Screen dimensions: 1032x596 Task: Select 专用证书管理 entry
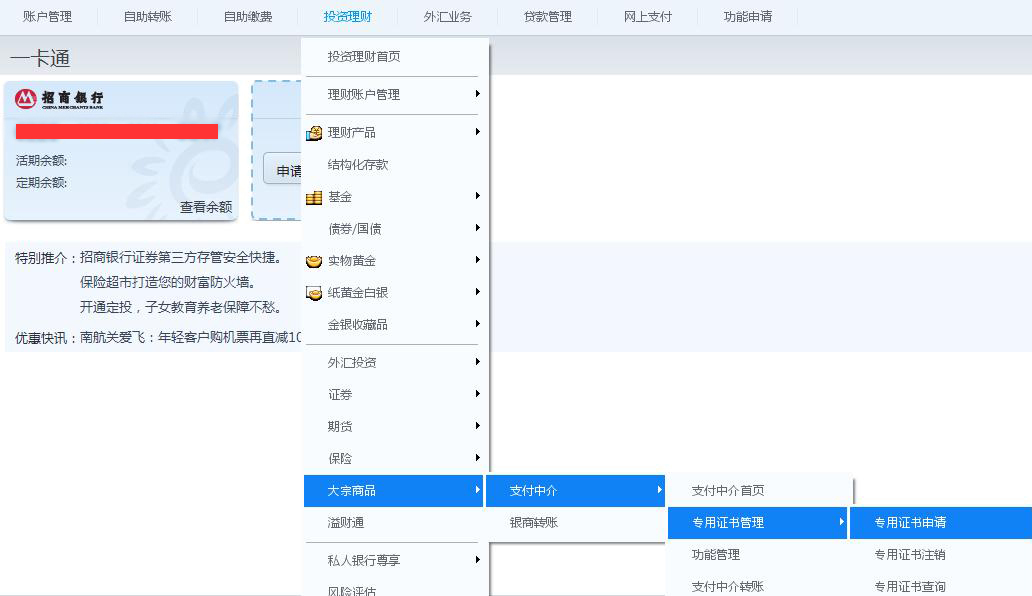pyautogui.click(x=758, y=523)
